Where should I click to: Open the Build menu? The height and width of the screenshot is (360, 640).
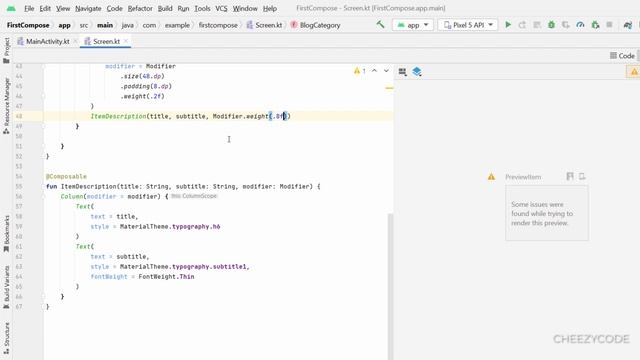[165, 8]
